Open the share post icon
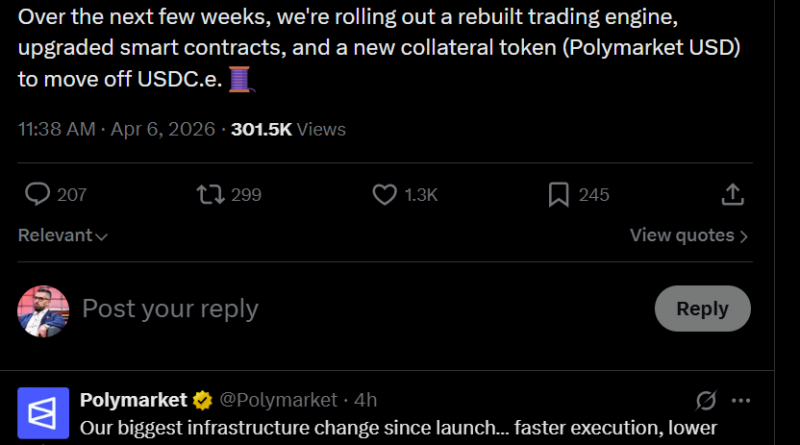This screenshot has width=800, height=445. (x=732, y=194)
